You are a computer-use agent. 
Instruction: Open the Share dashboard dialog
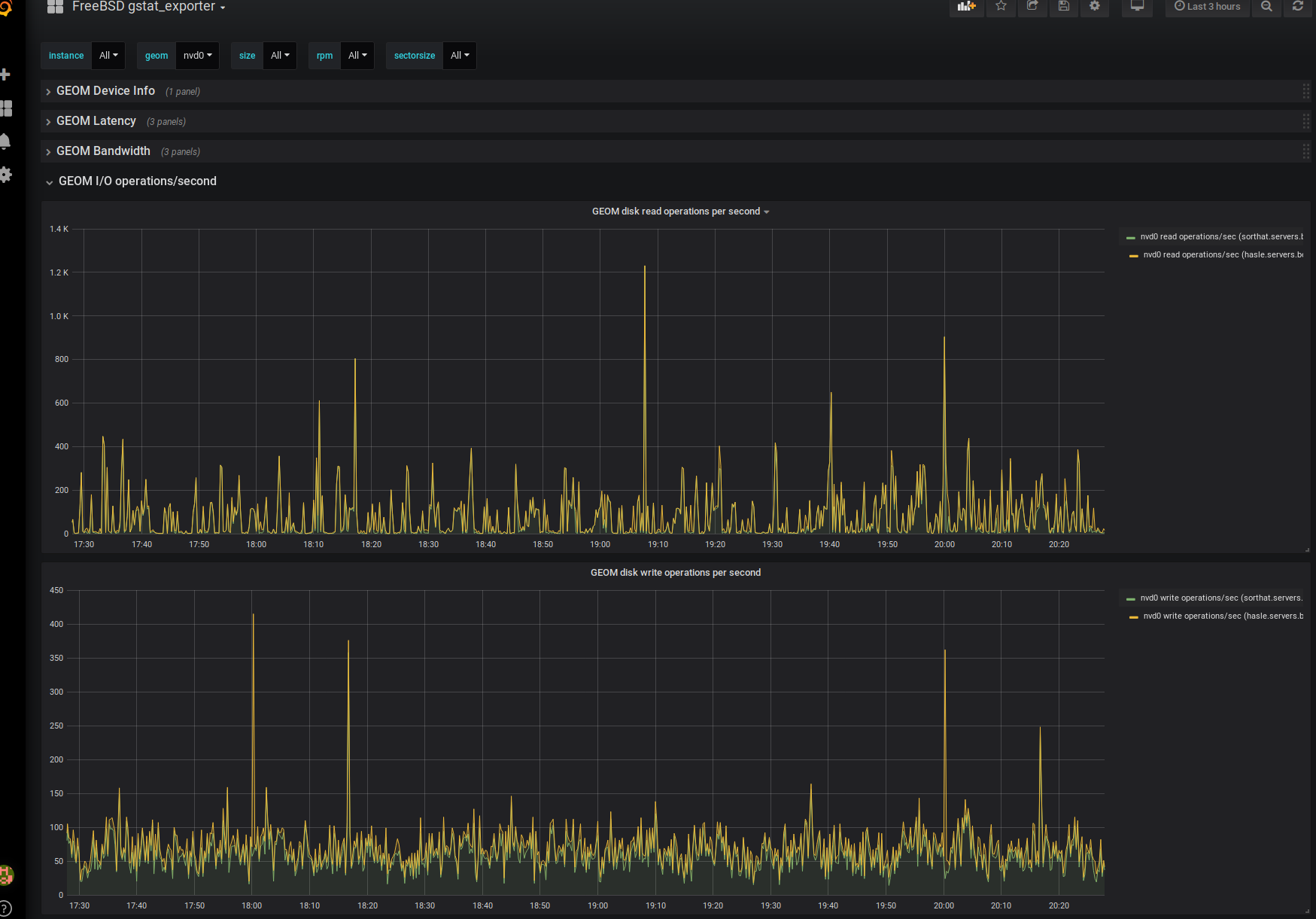point(1032,7)
